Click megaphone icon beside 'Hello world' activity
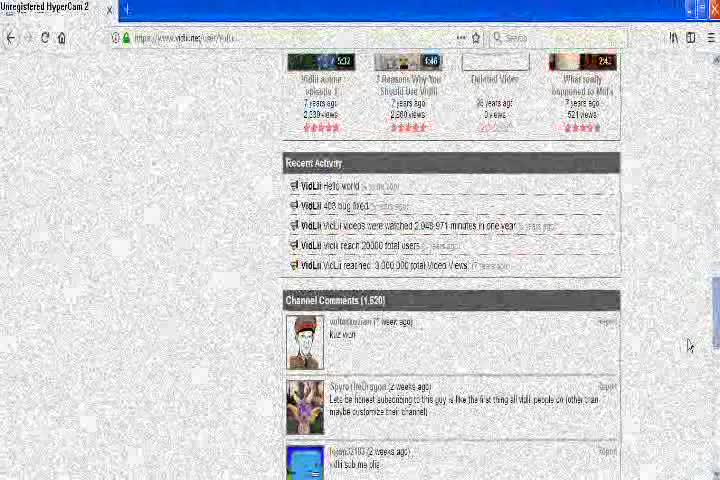Screen dimensions: 720x480 [x=294, y=186]
